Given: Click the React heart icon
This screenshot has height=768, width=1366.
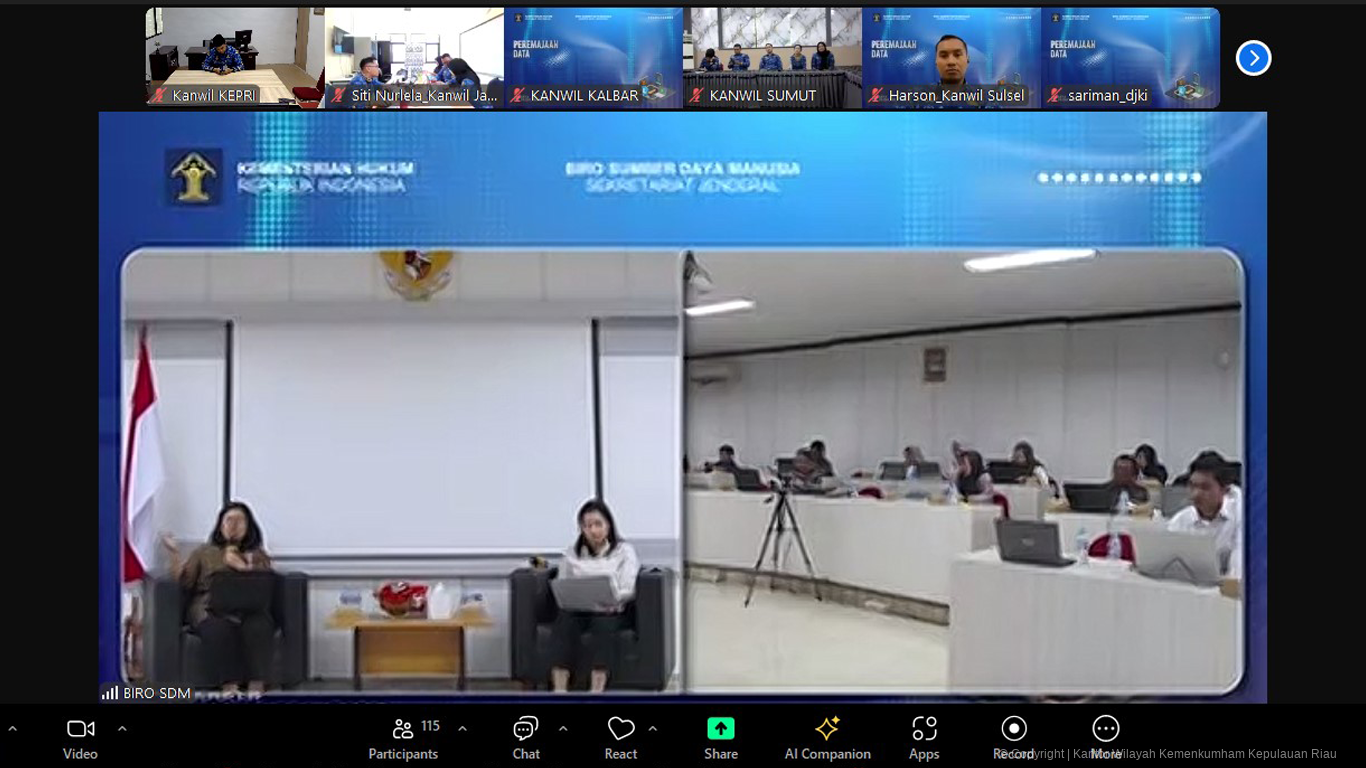Looking at the screenshot, I should (620, 729).
